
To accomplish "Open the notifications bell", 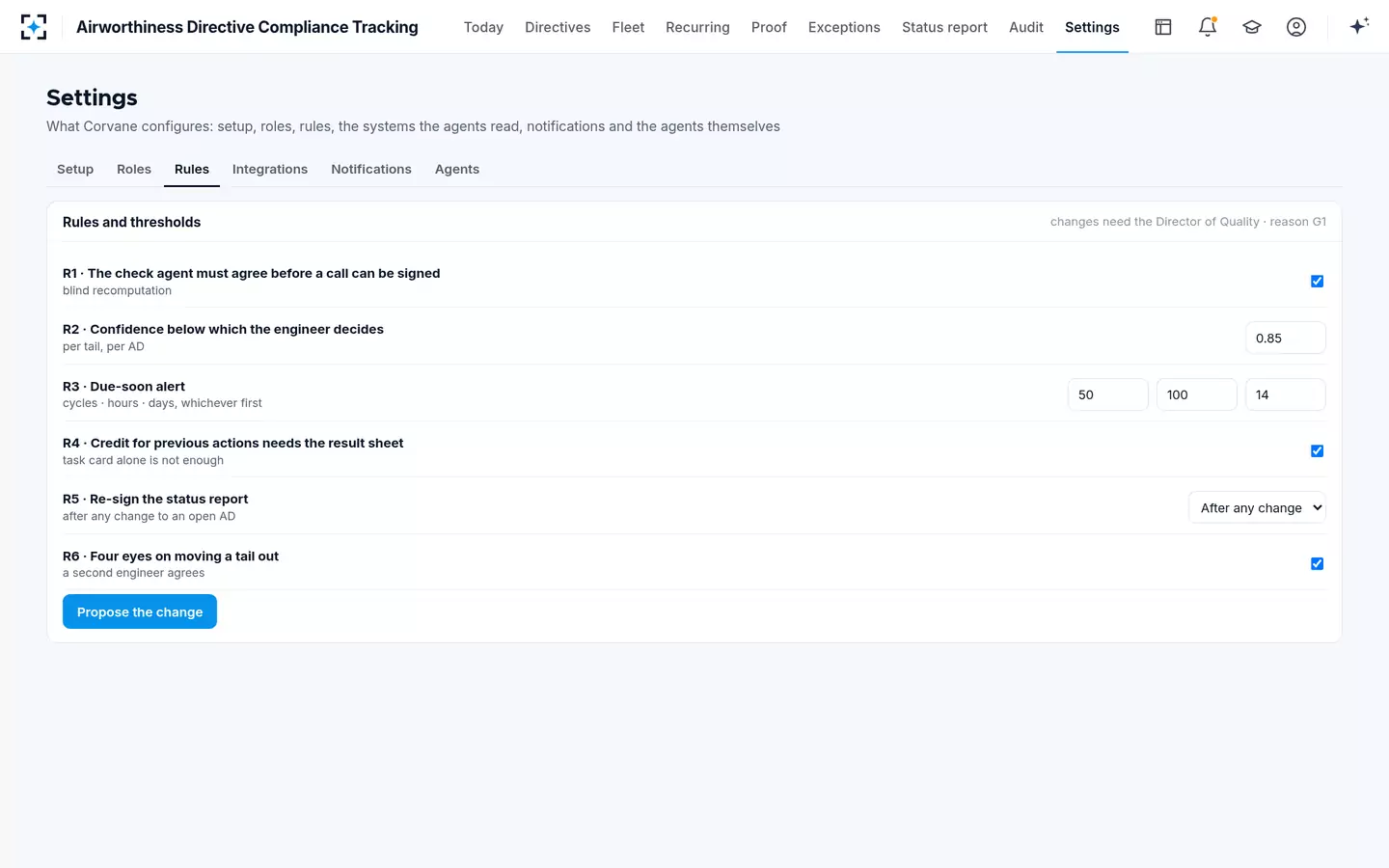I will point(1208,27).
